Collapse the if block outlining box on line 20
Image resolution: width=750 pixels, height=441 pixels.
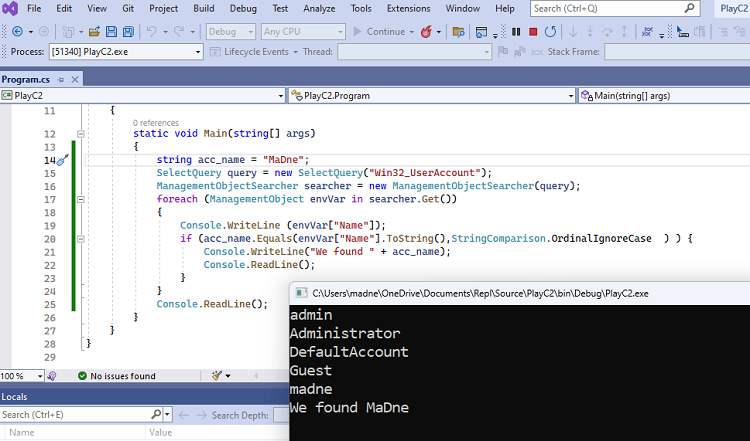81,239
